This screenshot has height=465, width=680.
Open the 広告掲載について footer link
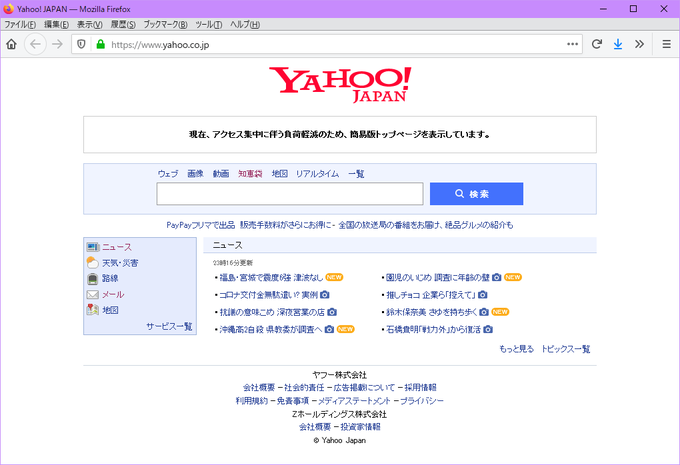click(x=364, y=387)
